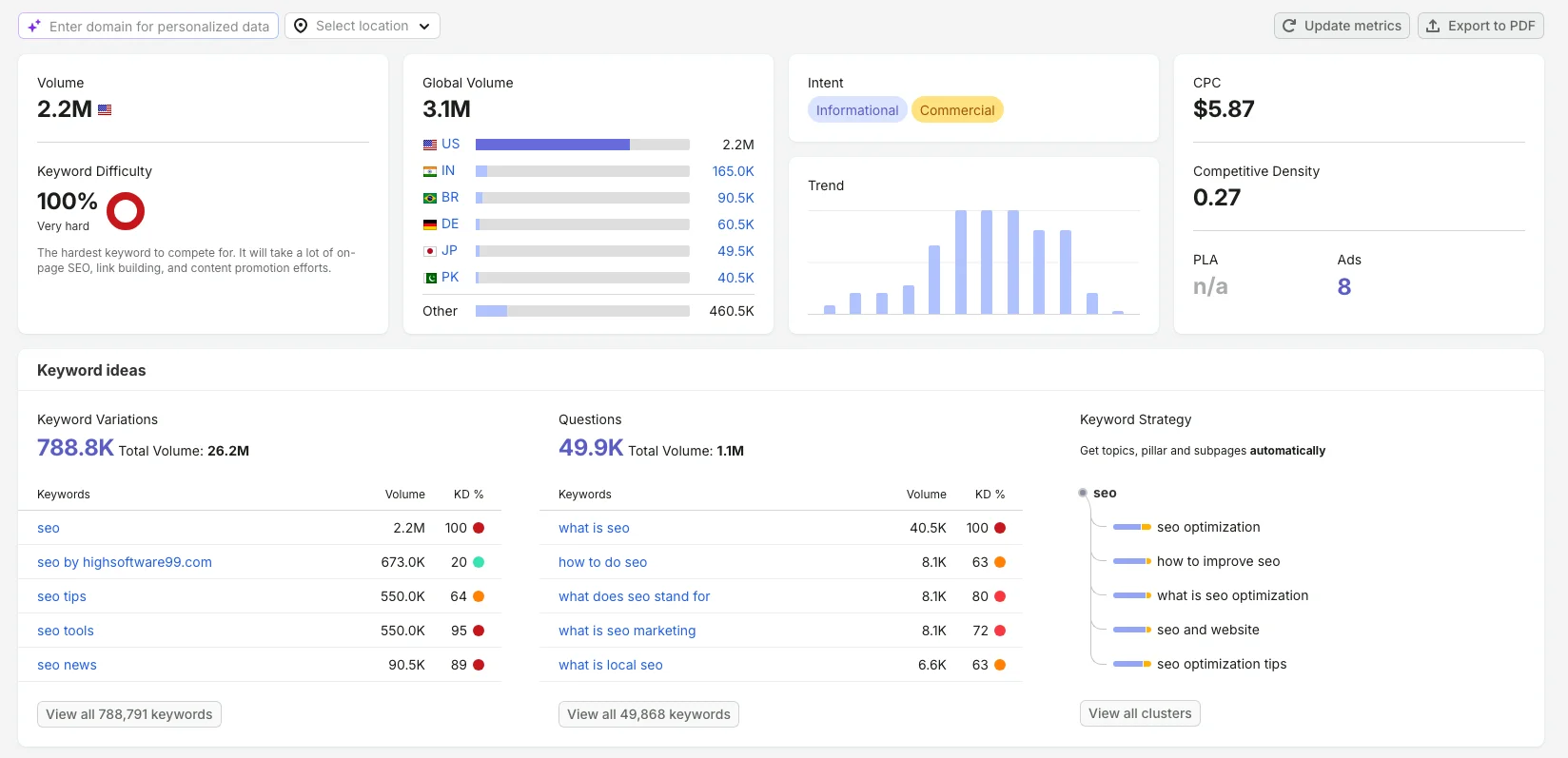The height and width of the screenshot is (758, 1568).
Task: Click the 49.9K questions count
Action: tap(591, 448)
